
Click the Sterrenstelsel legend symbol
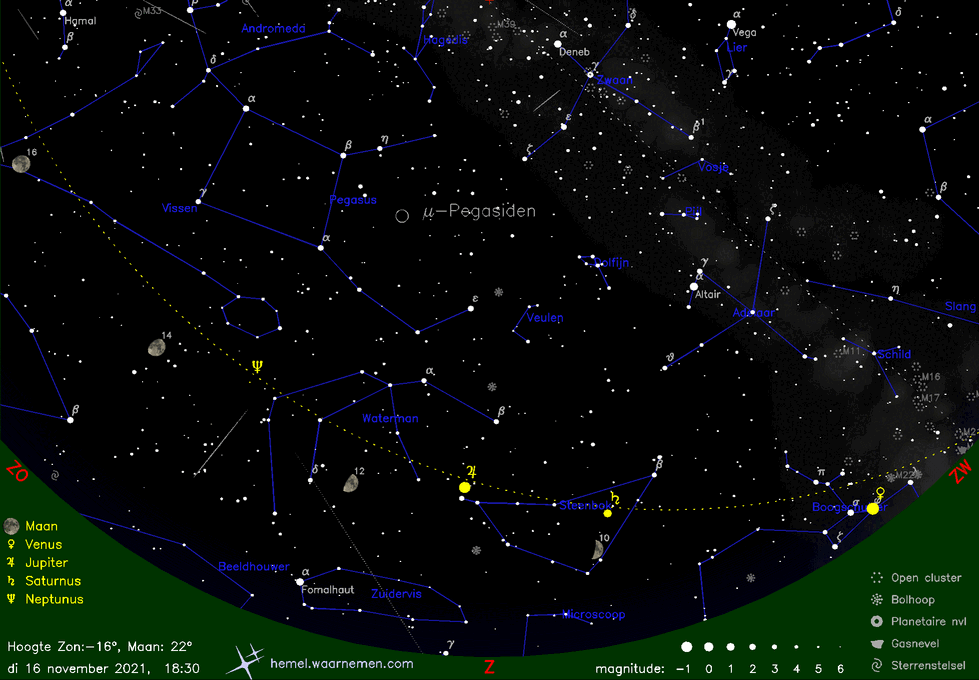tap(876, 664)
